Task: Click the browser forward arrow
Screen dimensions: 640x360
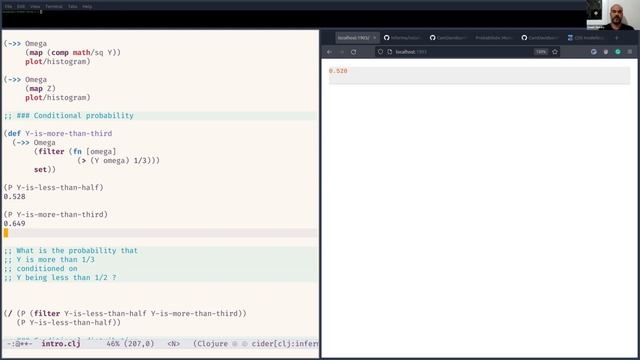Action: 342,52
